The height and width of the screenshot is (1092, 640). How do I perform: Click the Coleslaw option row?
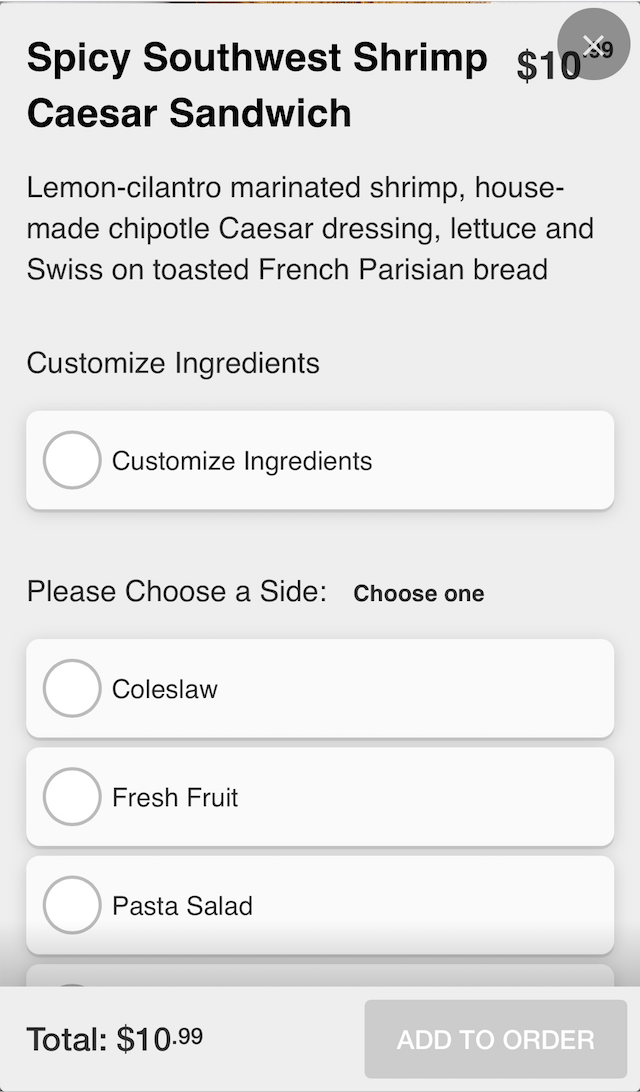click(320, 688)
